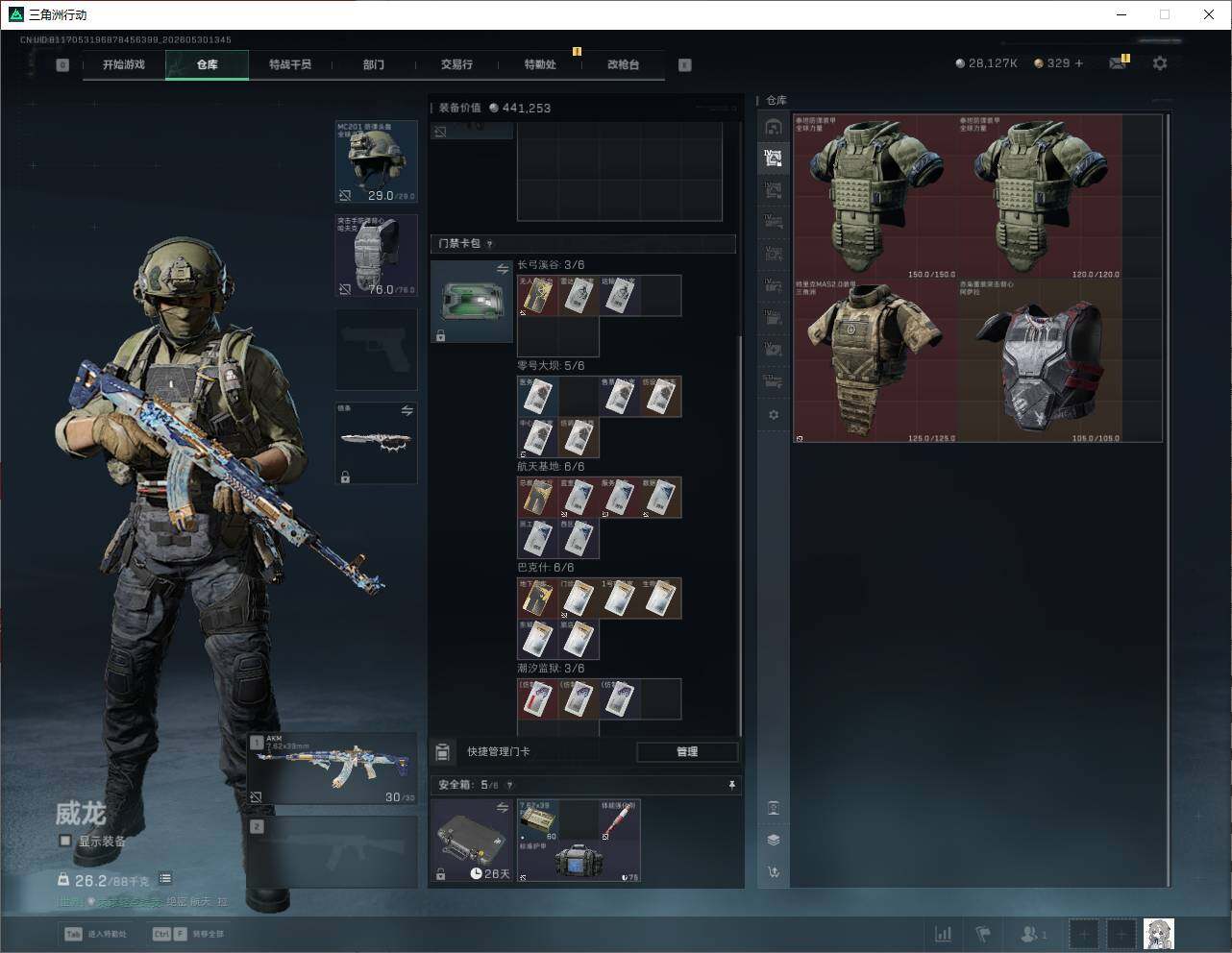Select the topmost warehouse category icon
The height and width of the screenshot is (953, 1232).
[x=774, y=128]
